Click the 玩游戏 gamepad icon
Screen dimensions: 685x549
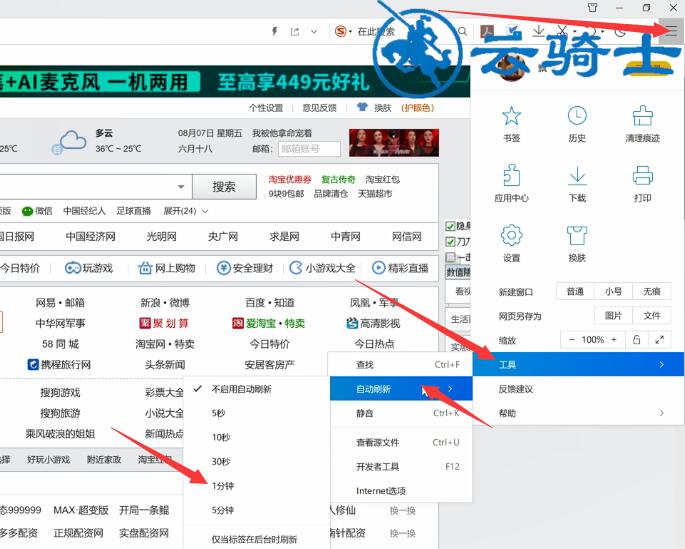click(73, 268)
